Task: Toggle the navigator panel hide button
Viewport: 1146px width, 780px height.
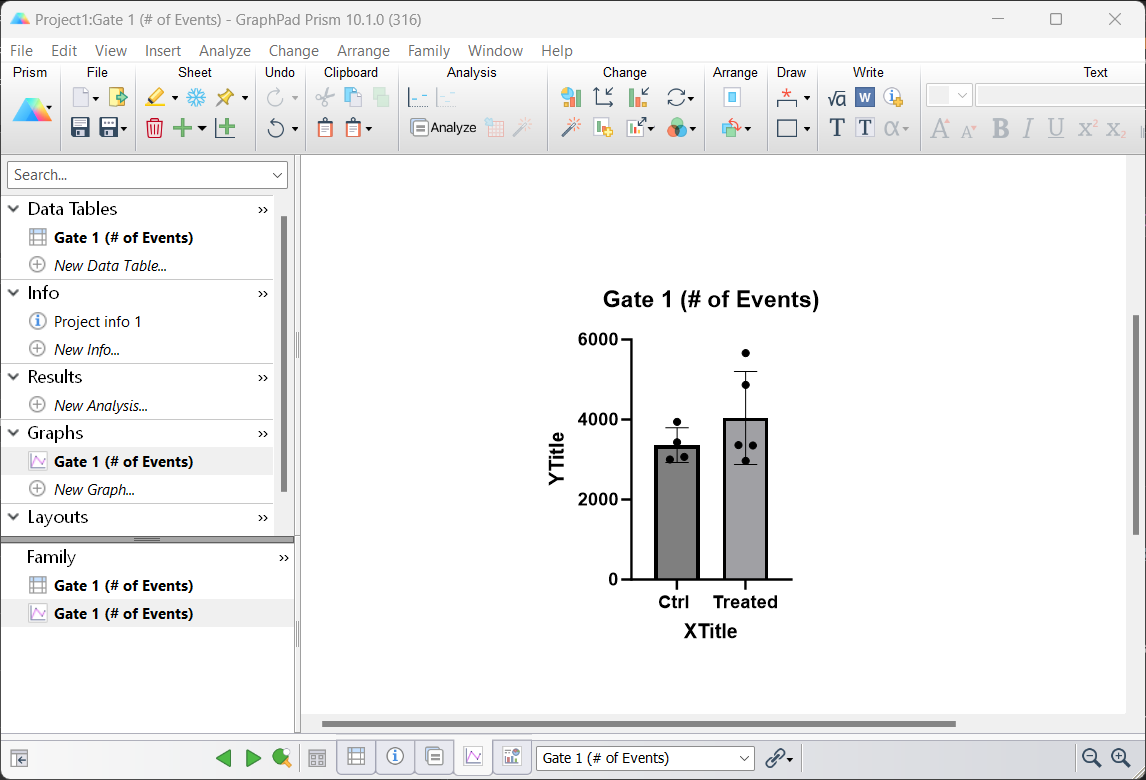Action: (x=18, y=758)
